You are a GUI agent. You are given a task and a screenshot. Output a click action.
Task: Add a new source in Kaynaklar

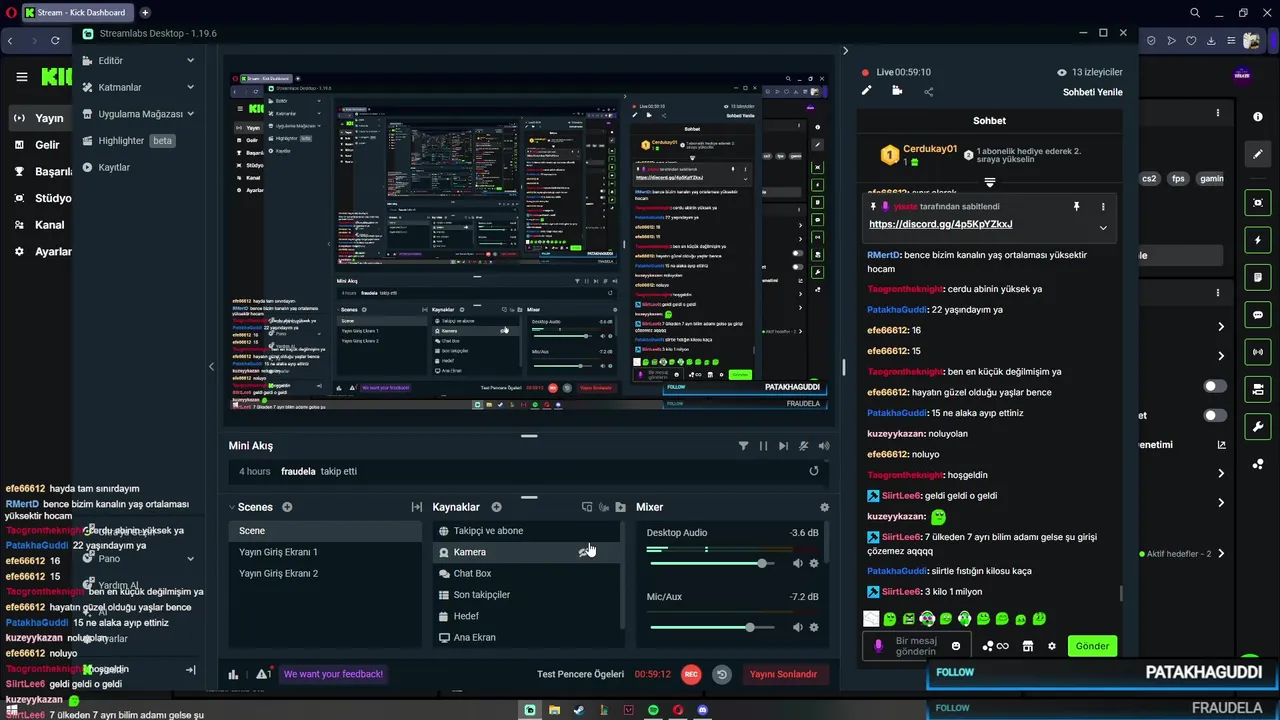coord(496,507)
